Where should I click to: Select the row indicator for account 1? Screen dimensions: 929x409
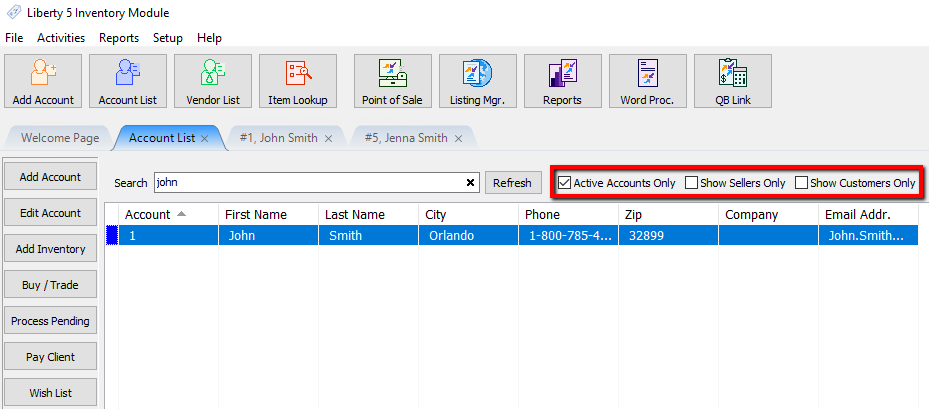112,235
